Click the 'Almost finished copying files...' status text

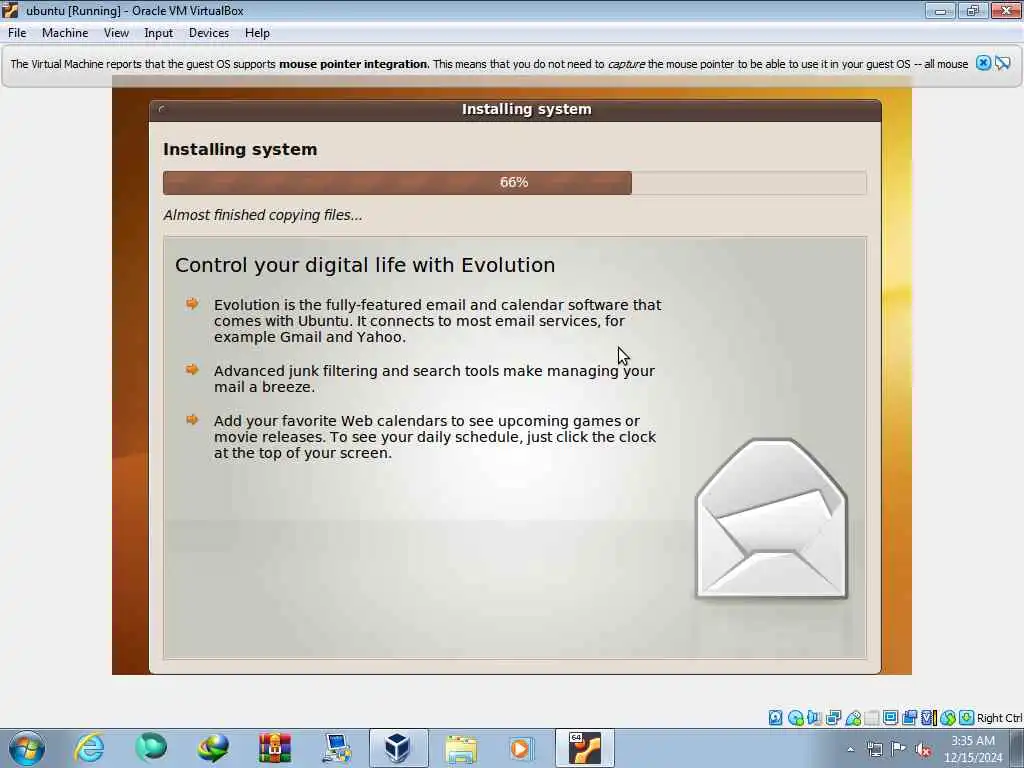[x=263, y=215]
